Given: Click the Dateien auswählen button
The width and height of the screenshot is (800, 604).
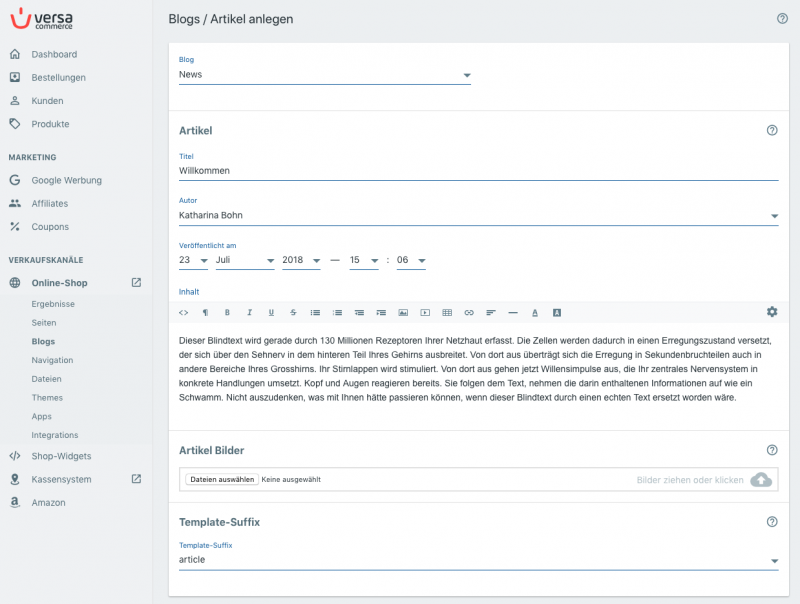Looking at the screenshot, I should [222, 480].
